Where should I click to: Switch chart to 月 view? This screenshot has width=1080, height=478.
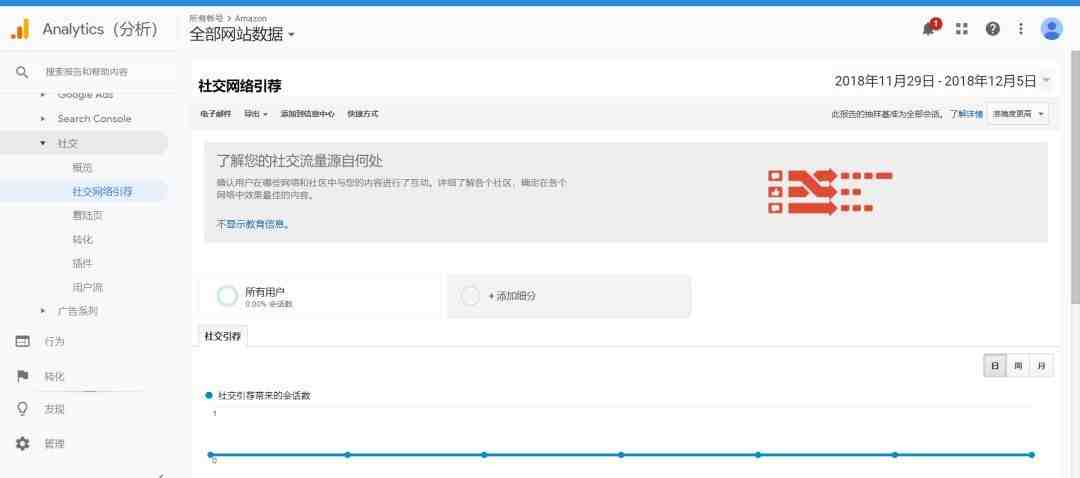(1041, 366)
